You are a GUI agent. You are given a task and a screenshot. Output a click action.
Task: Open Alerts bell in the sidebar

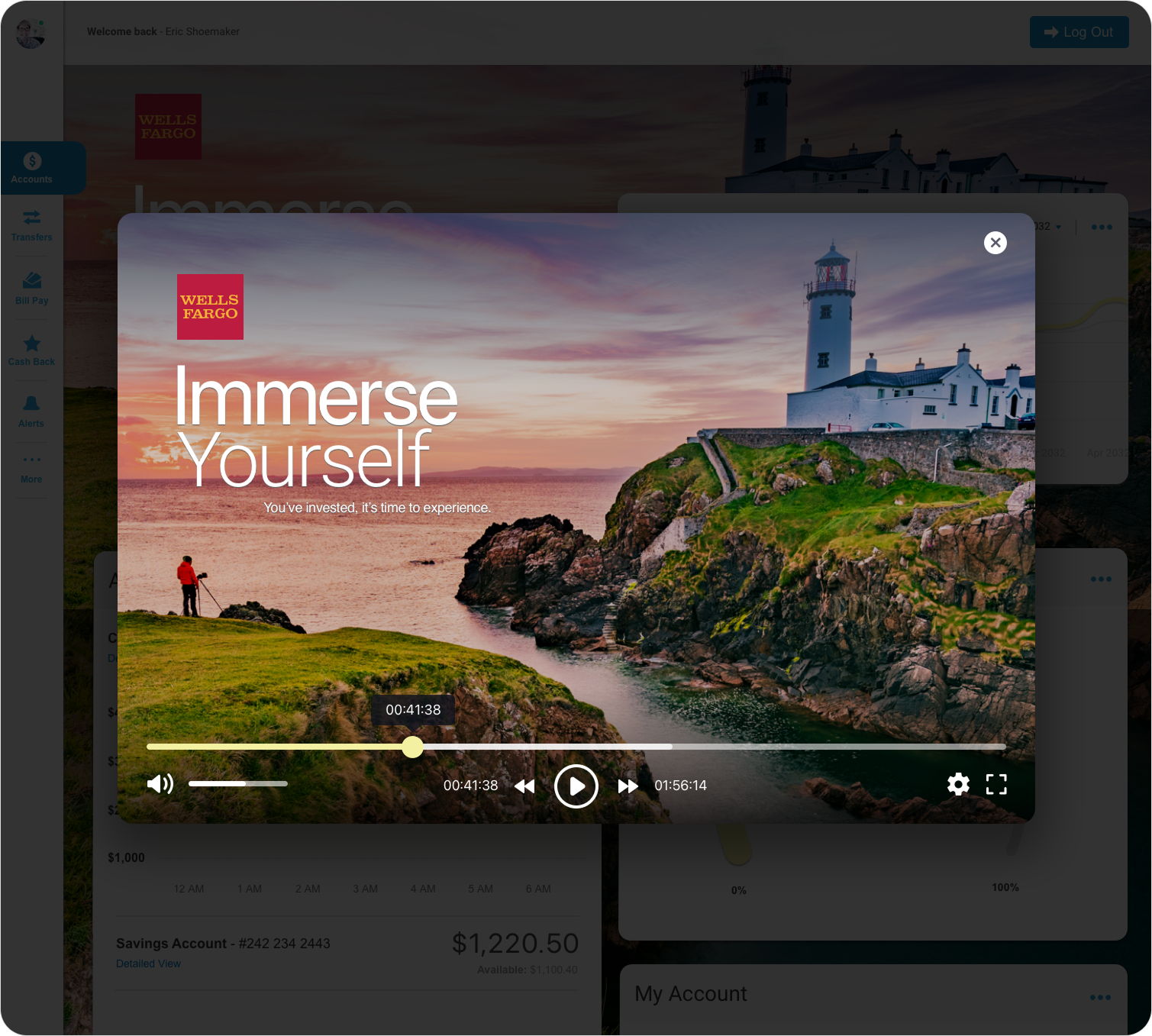32,412
